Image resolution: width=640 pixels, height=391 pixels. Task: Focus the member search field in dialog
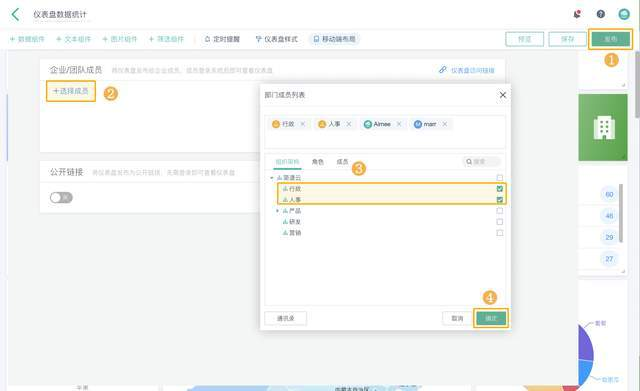tap(482, 162)
